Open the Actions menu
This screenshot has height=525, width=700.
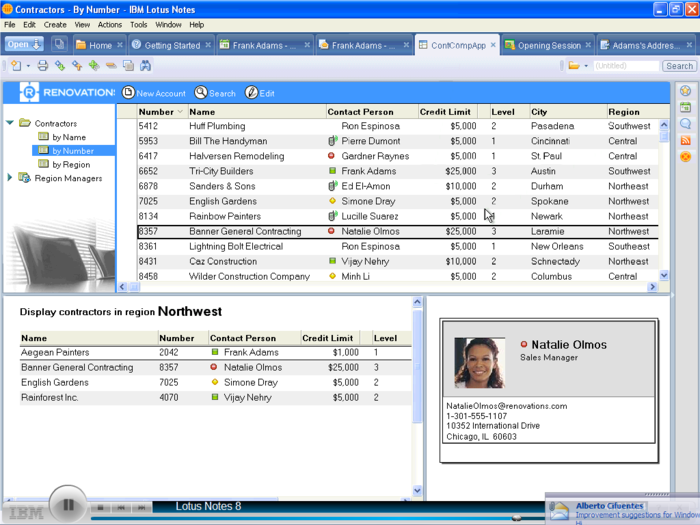coord(109,25)
